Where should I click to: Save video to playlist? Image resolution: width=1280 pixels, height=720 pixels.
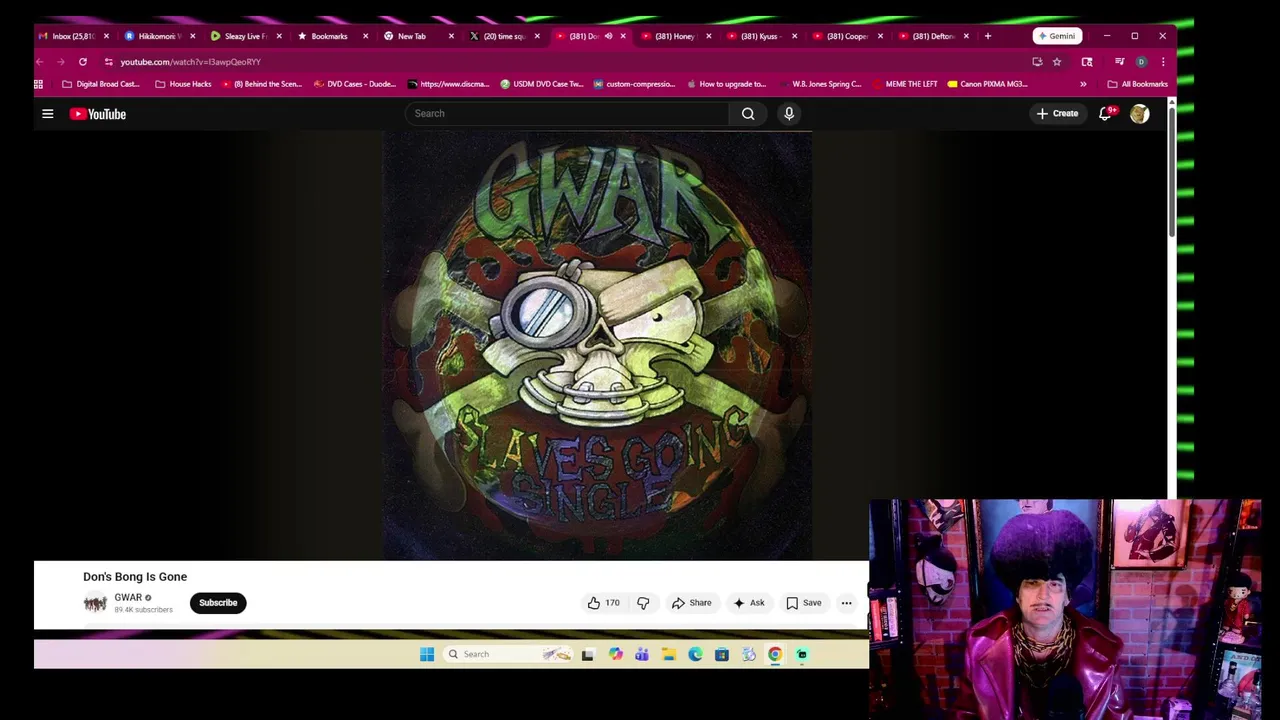(804, 603)
